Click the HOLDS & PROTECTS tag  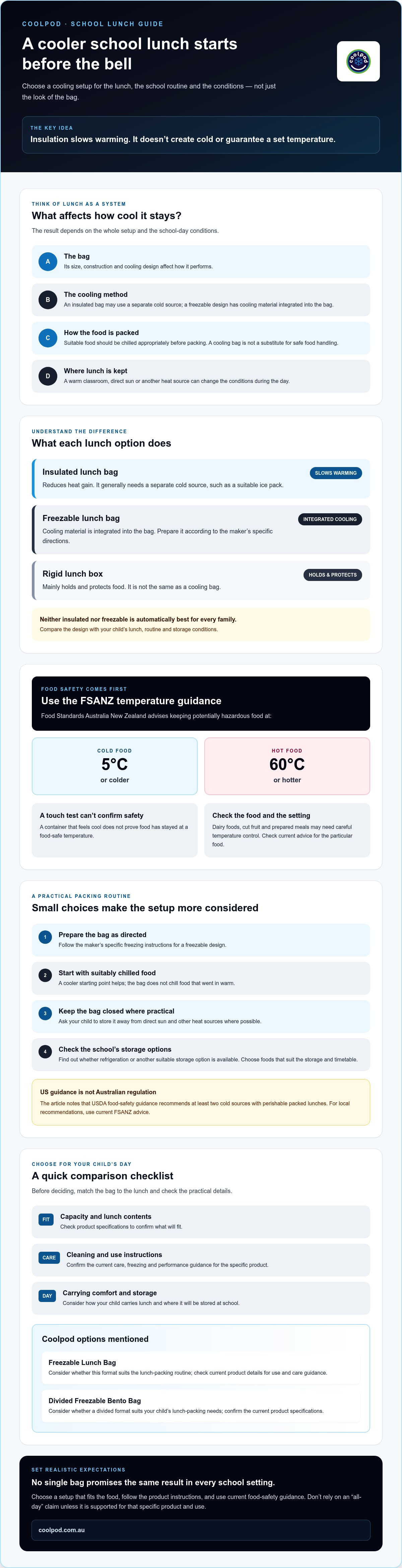point(333,575)
